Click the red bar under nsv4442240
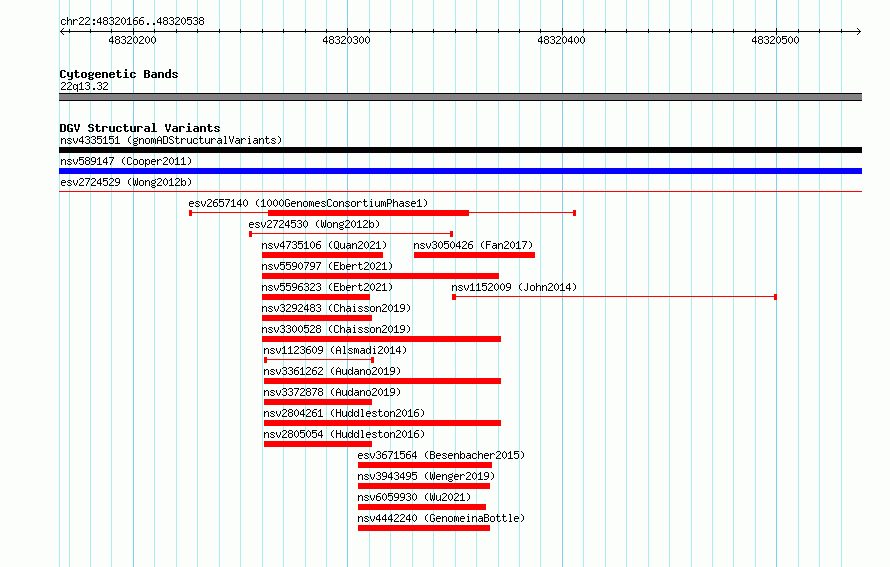 pos(424,528)
